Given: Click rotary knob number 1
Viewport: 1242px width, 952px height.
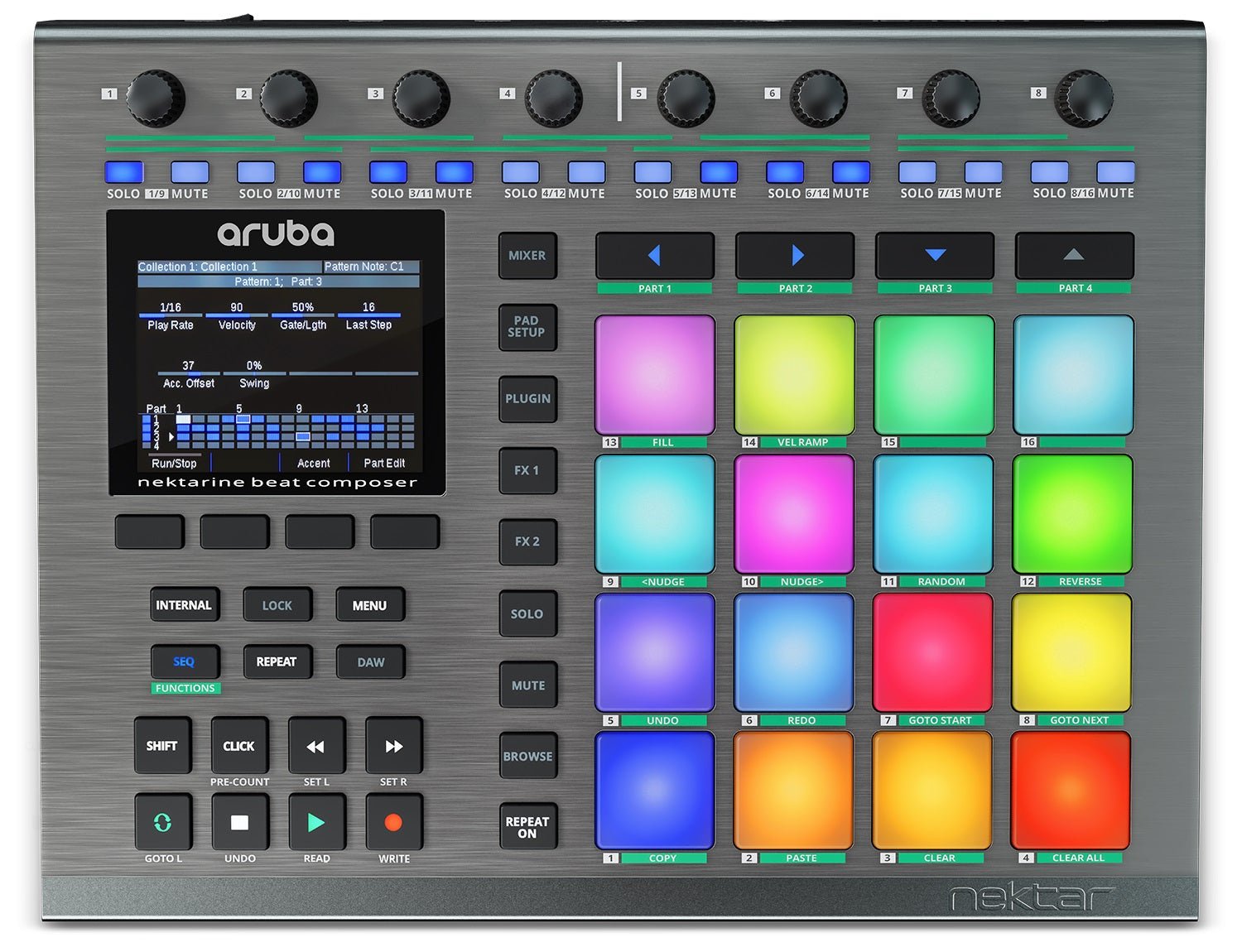Looking at the screenshot, I should [155, 99].
